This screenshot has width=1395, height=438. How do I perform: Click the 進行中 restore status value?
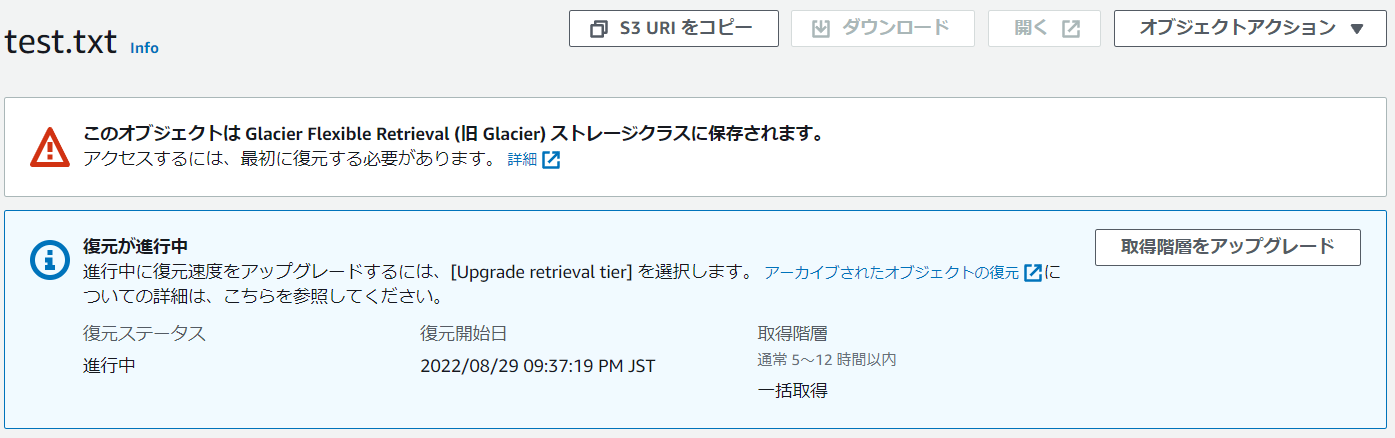pyautogui.click(x=109, y=366)
